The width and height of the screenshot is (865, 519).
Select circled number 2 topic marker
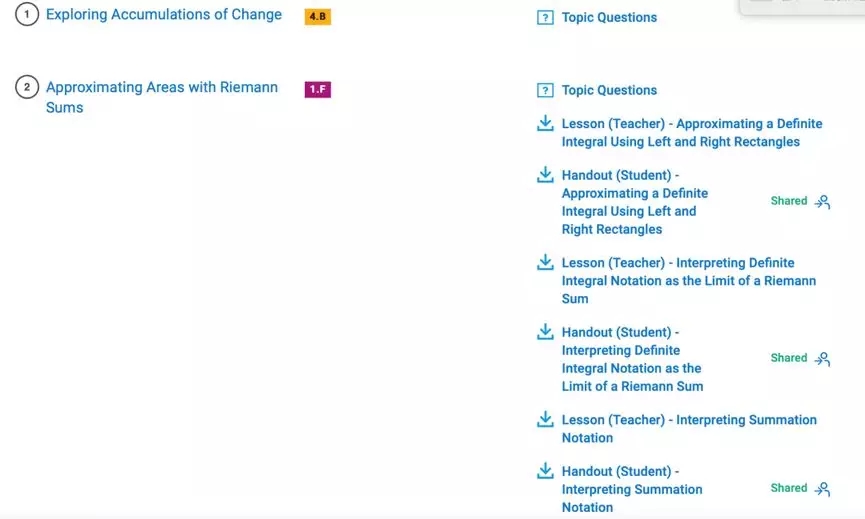(27, 87)
